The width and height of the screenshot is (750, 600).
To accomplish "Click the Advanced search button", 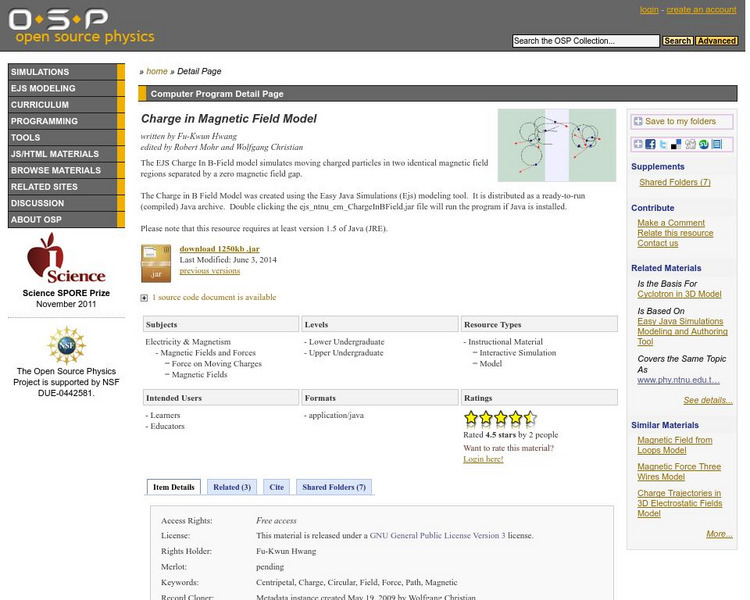I will [716, 41].
